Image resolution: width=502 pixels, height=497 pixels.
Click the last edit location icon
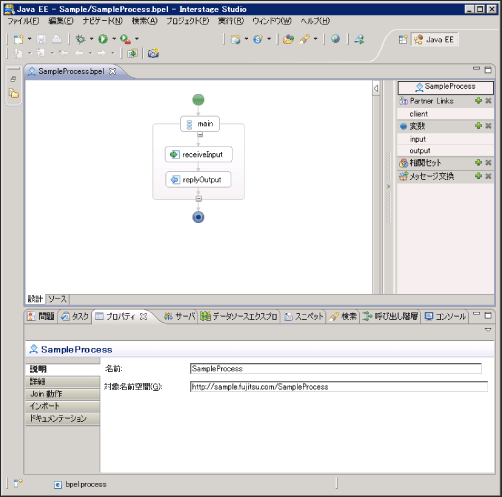tap(63, 53)
